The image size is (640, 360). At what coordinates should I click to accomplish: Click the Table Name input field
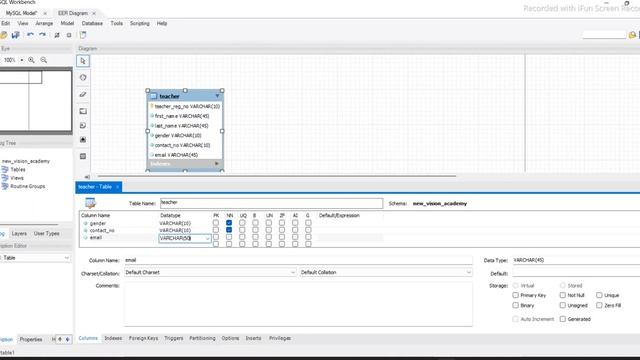271,203
